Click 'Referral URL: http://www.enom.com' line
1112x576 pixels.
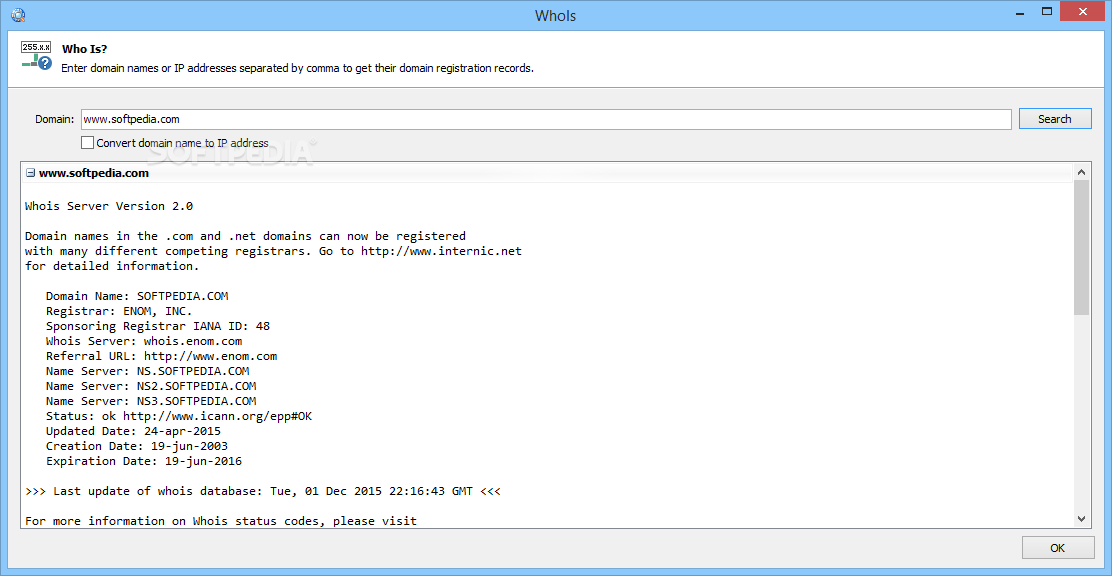tap(162, 356)
